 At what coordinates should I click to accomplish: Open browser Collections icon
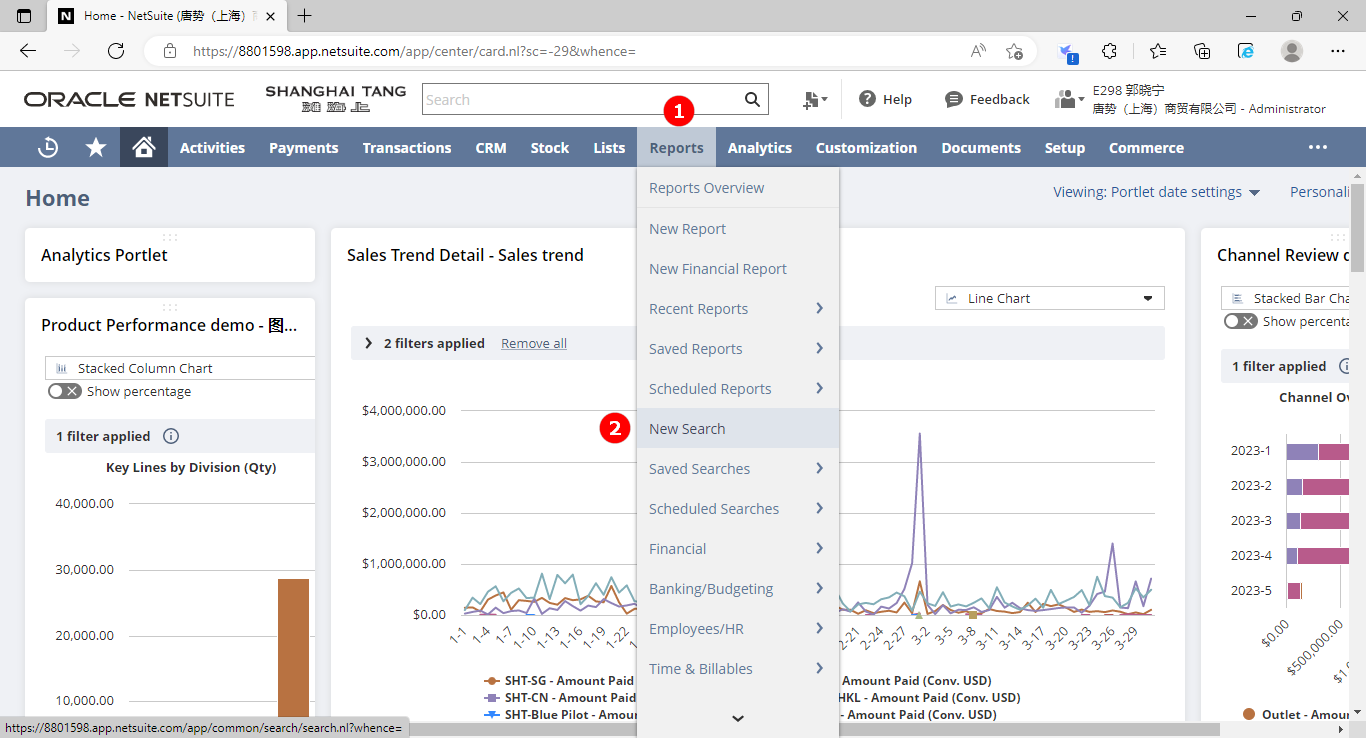[1202, 51]
